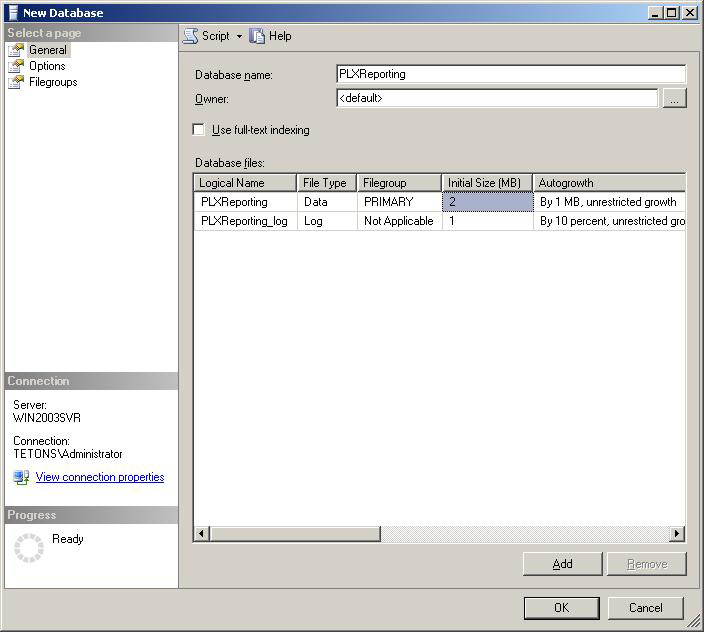Click the horizontal scrollbar left arrow
The image size is (704, 632).
[x=201, y=534]
